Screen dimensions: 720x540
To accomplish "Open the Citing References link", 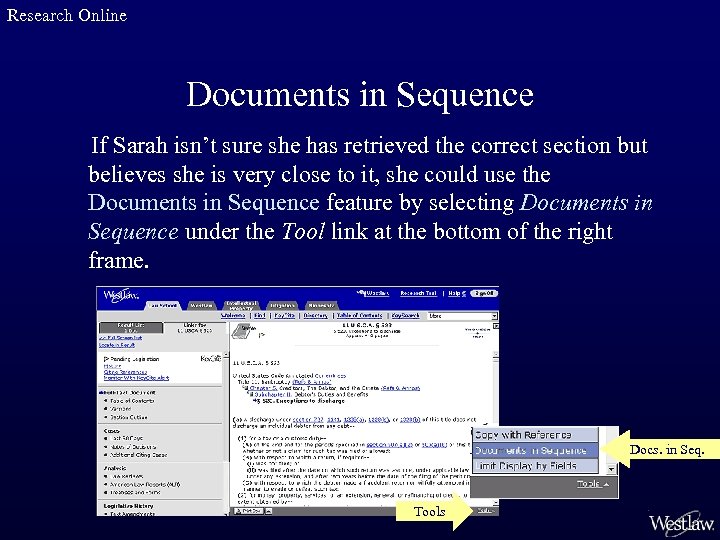I will click(x=125, y=372).
